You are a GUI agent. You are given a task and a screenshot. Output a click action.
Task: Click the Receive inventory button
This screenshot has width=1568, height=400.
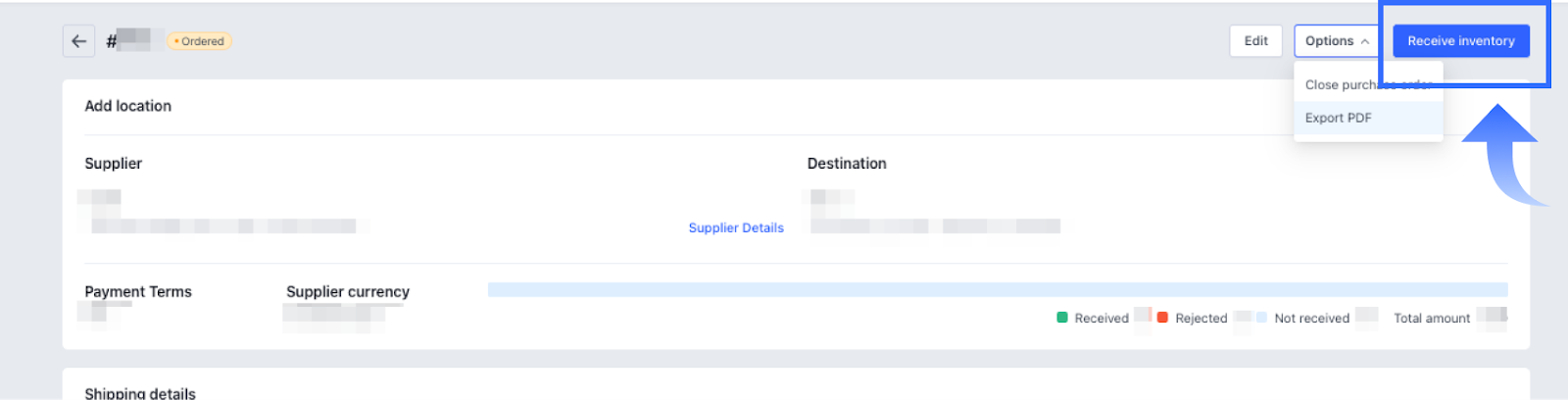click(1460, 41)
